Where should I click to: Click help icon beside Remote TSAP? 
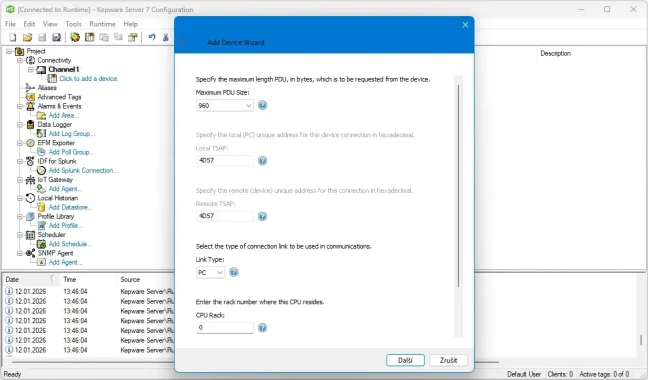(x=262, y=216)
